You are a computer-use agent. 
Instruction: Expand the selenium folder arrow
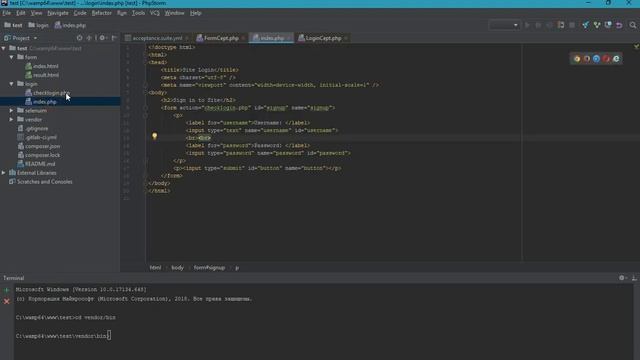click(11, 111)
